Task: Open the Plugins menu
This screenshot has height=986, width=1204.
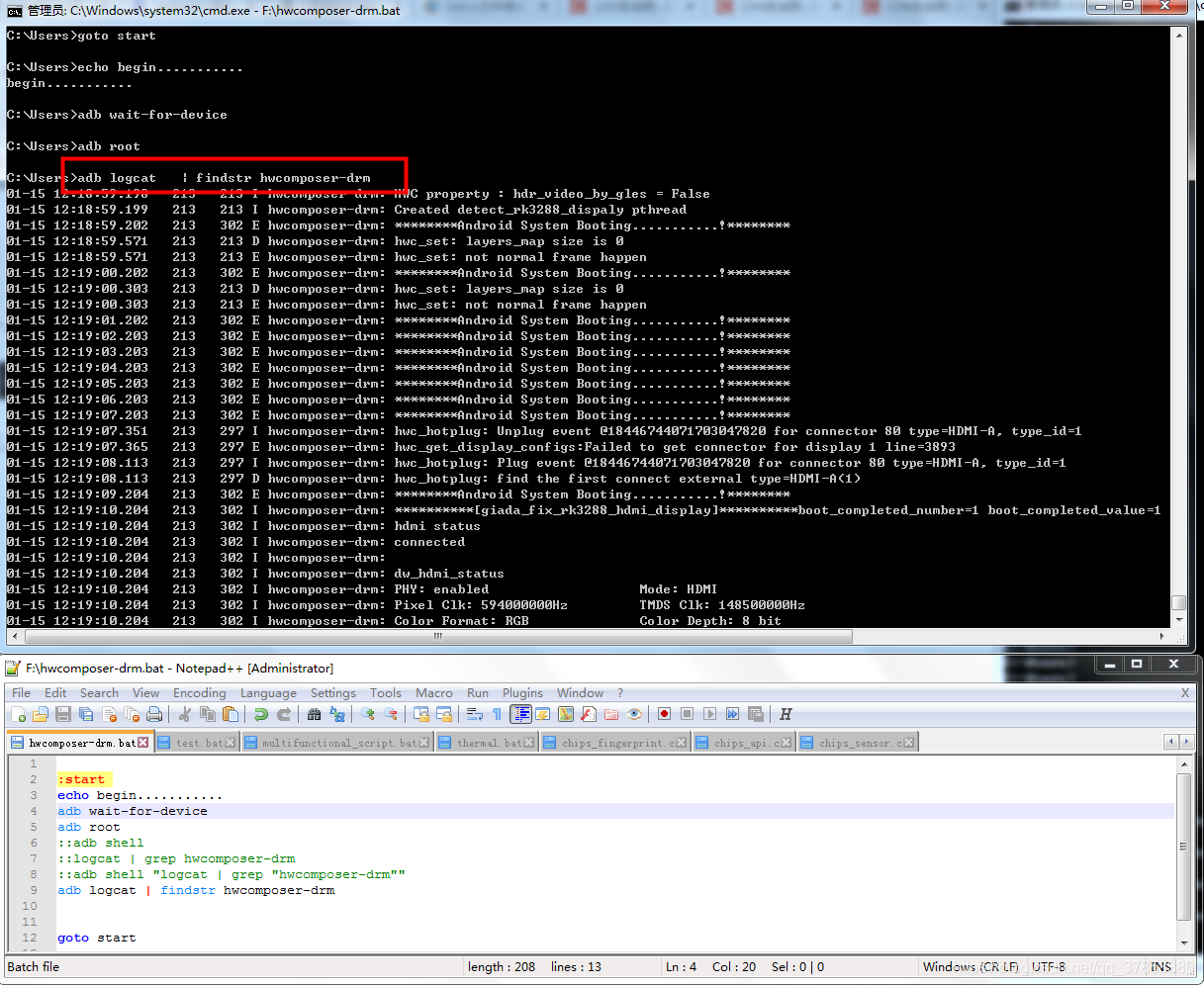Action: click(522, 693)
